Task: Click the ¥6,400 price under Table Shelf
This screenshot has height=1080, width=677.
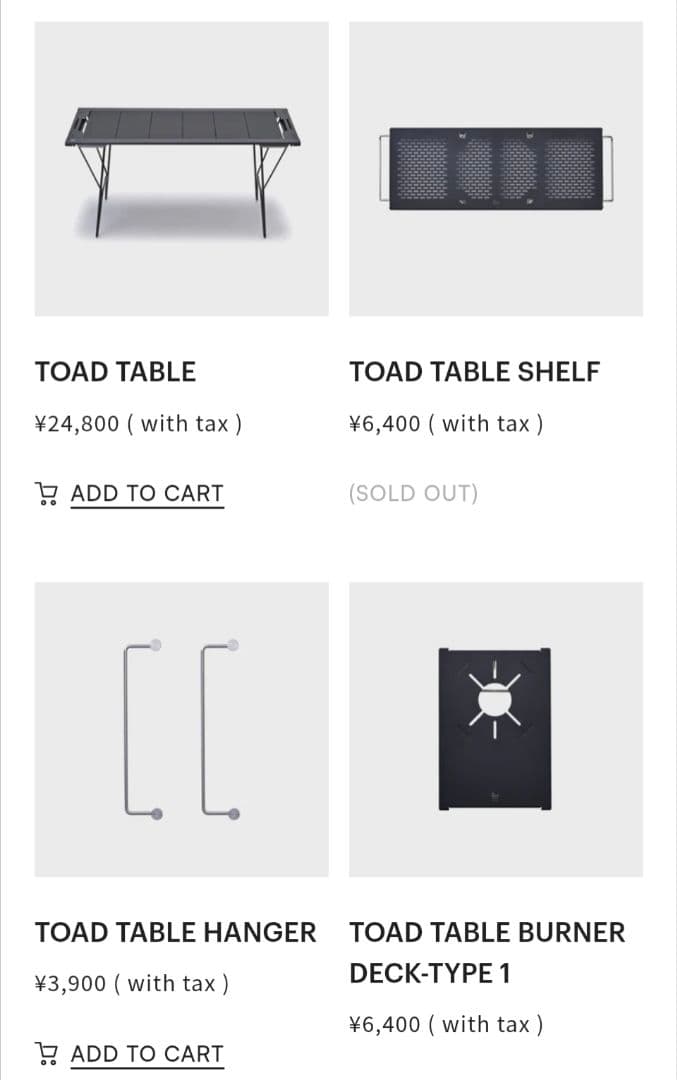Action: point(385,424)
